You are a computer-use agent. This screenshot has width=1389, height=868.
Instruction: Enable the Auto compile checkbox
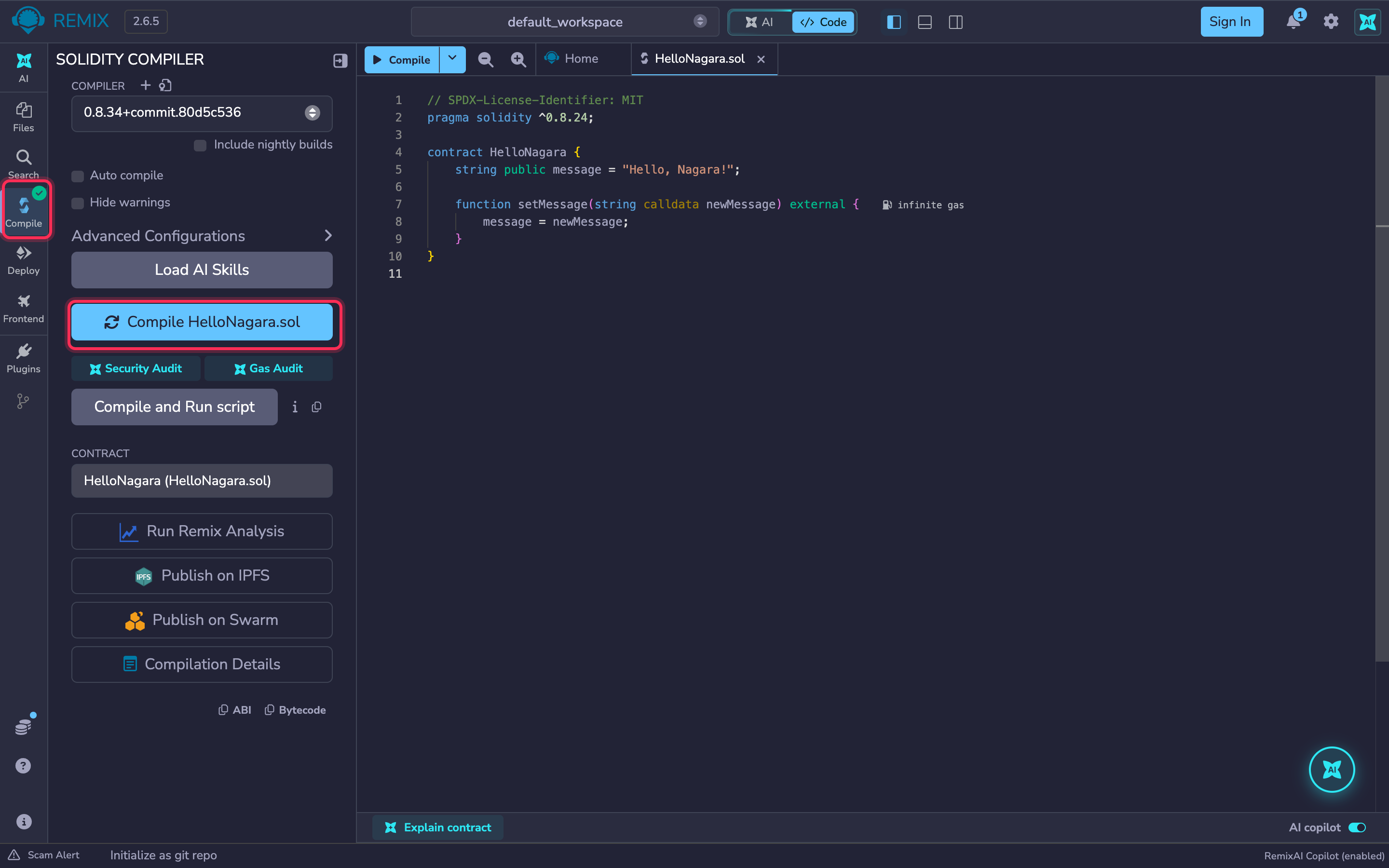78,176
